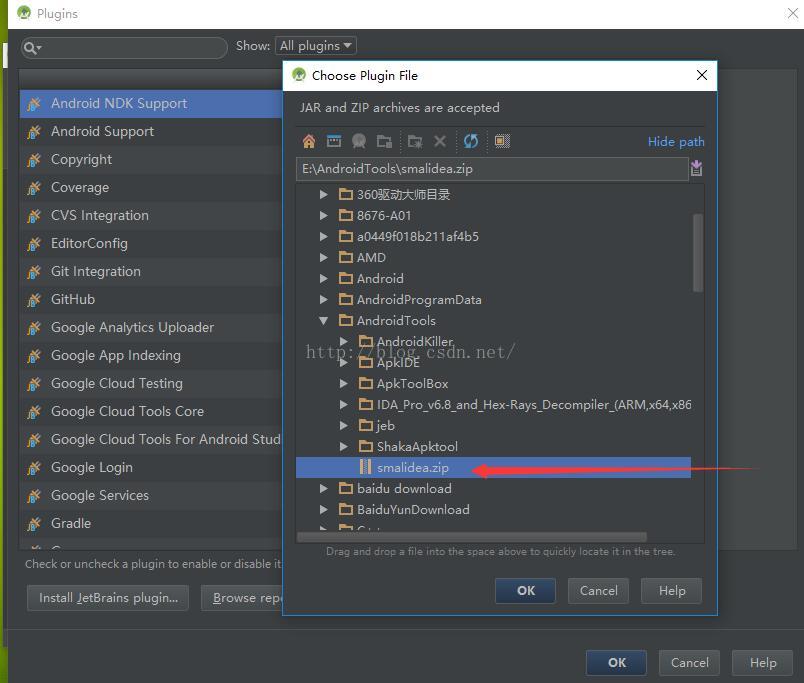Create New Folder via toolbar icon
This screenshot has height=683, width=804.
pos(415,141)
